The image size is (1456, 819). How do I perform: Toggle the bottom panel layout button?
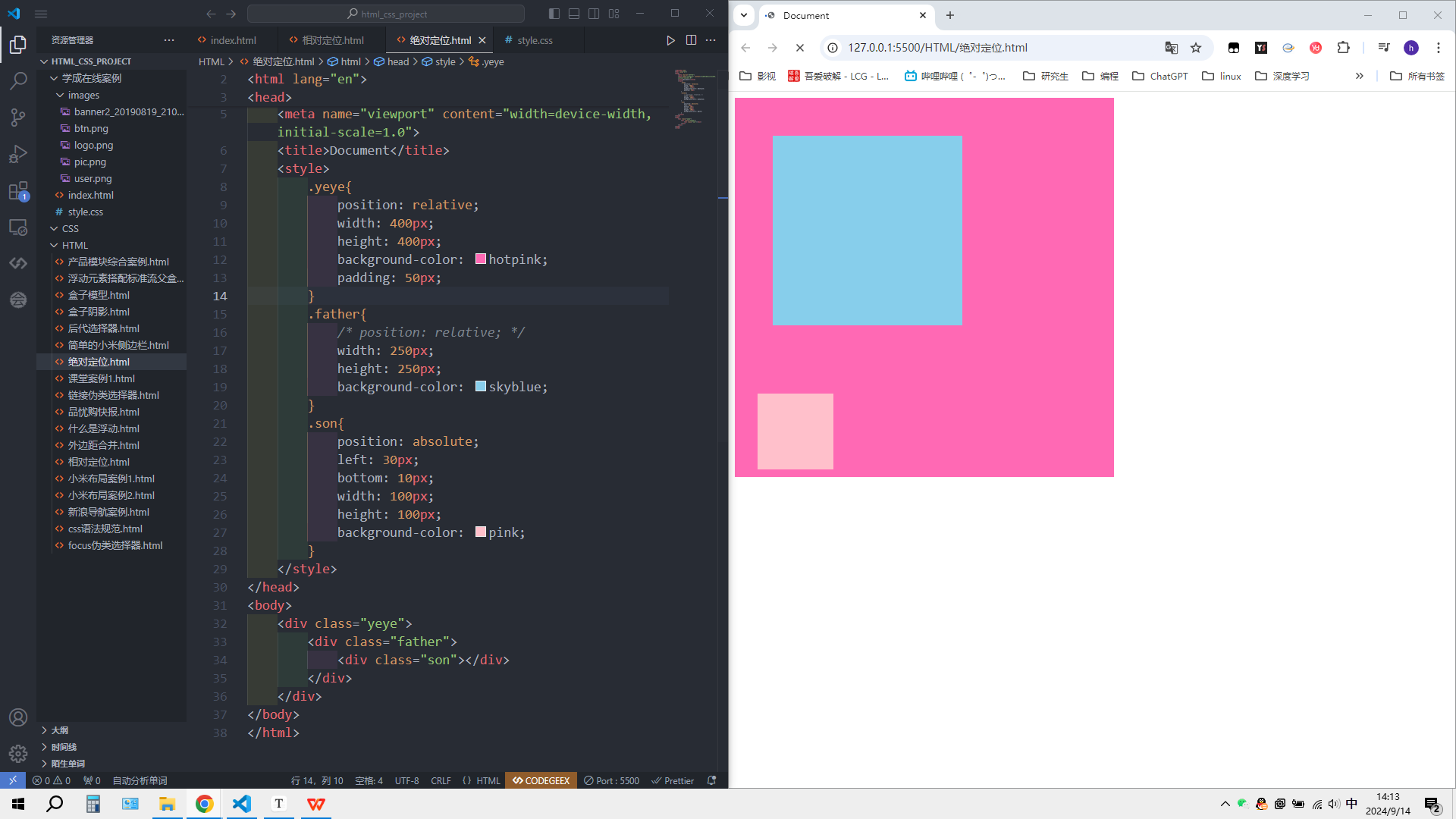pos(574,14)
